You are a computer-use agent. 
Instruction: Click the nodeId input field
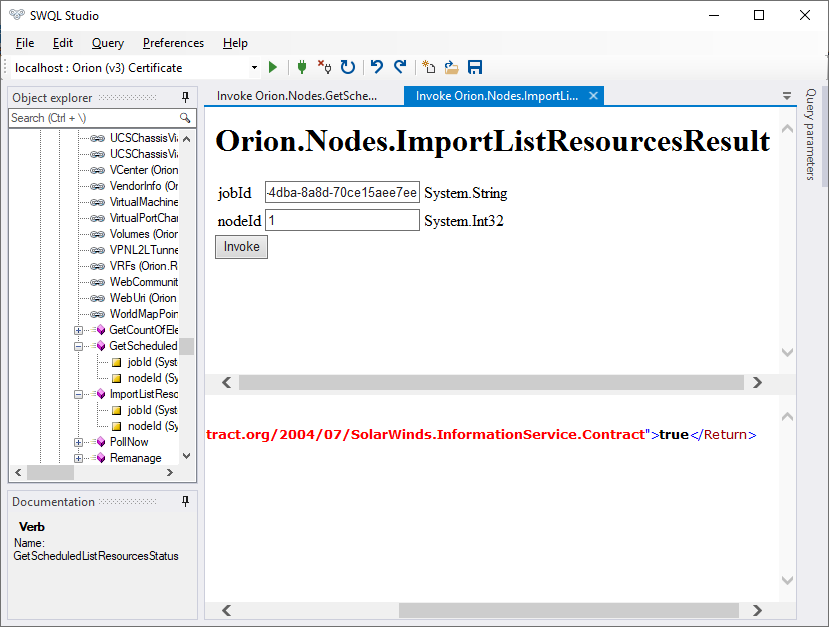coord(342,220)
